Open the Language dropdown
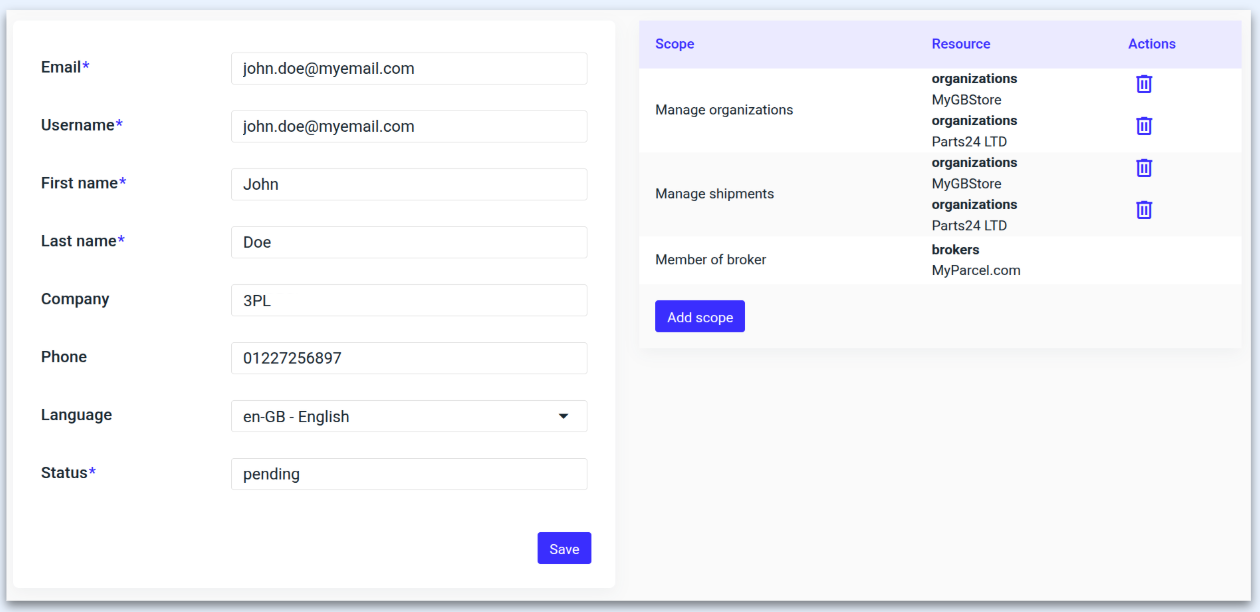Screen dimensions: 1260x612 [409, 416]
